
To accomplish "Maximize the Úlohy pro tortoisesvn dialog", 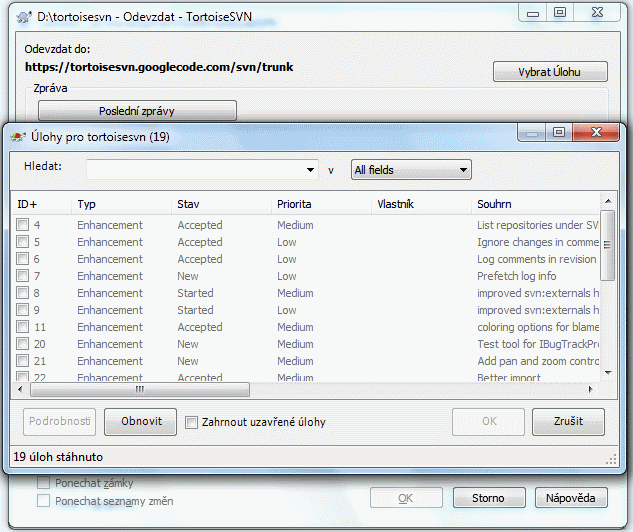I will pyautogui.click(x=559, y=132).
